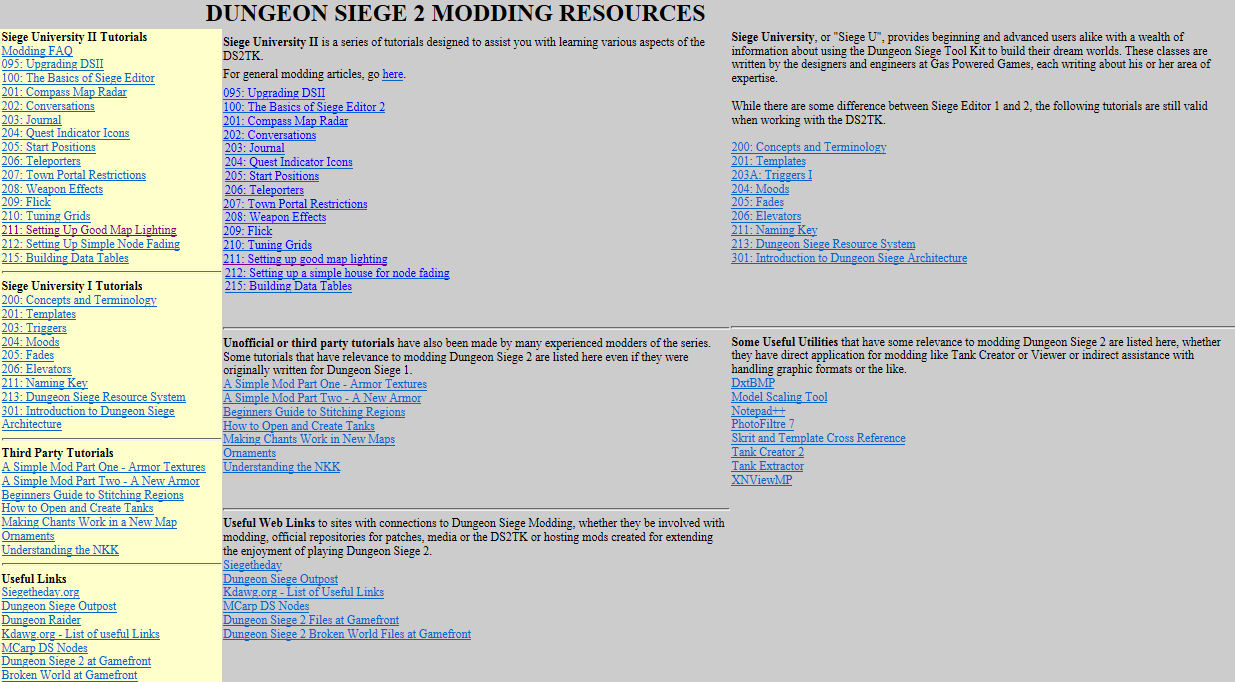Open "200: Concepts and Terminology" in the Siege University column
Viewport: 1235px width, 682px height.
tap(809, 147)
